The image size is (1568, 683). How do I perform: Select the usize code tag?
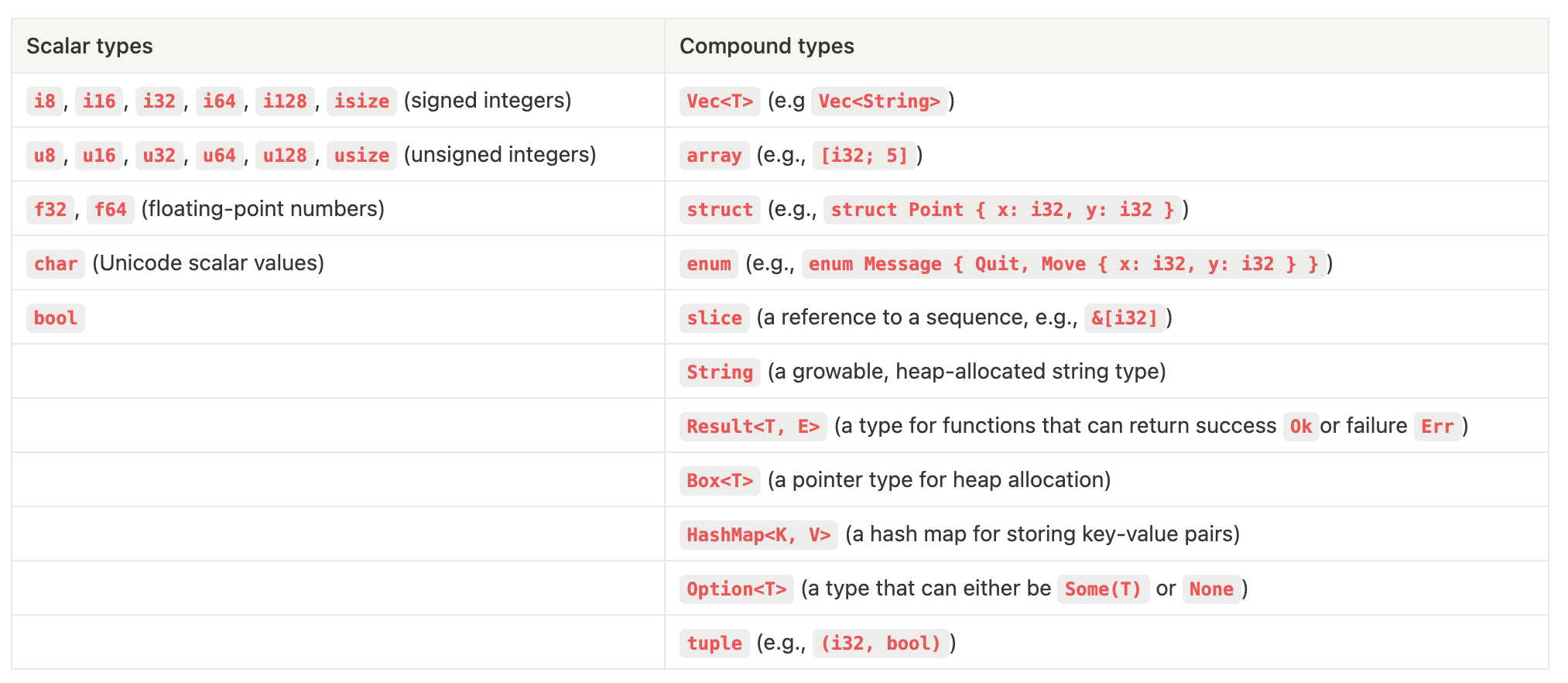361,156
